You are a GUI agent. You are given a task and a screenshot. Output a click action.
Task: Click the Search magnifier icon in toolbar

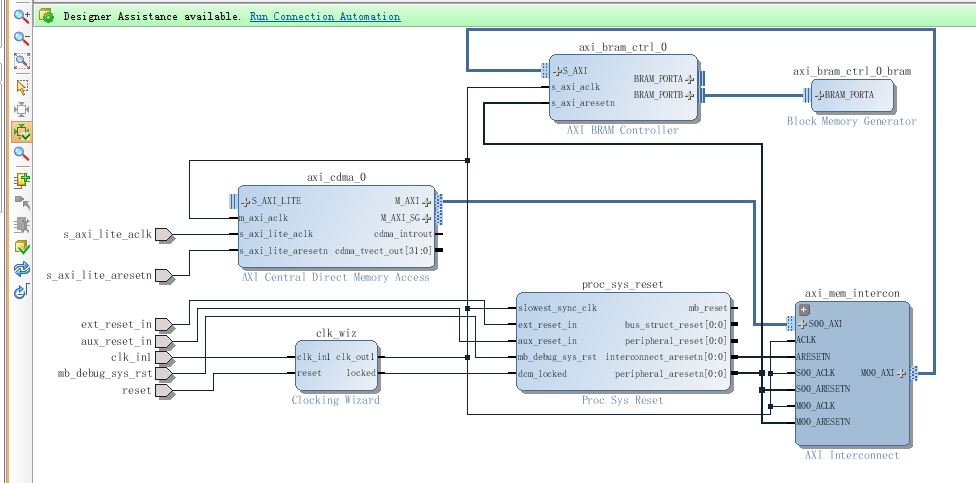click(20, 154)
